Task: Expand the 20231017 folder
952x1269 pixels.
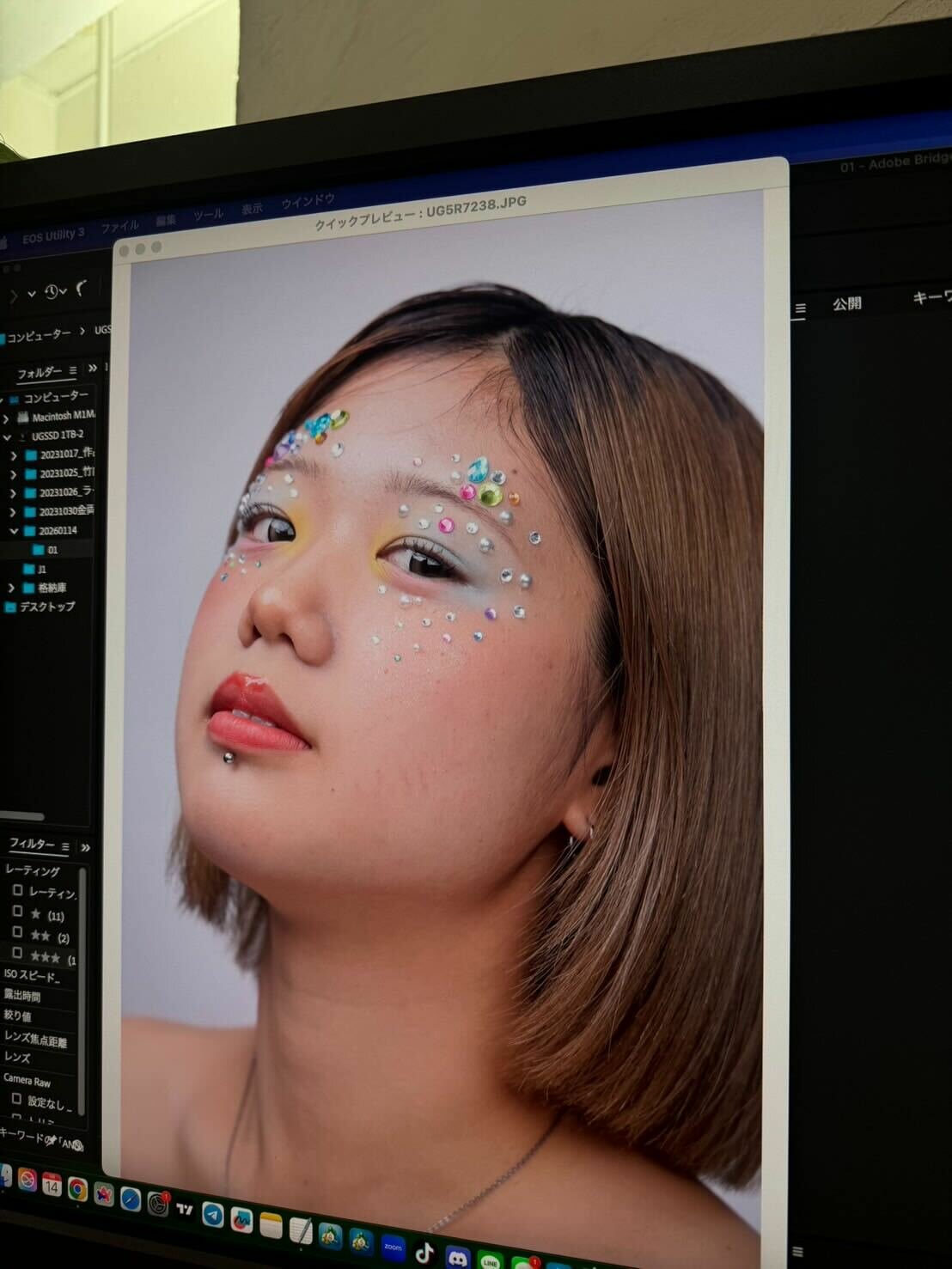Action: (x=14, y=455)
